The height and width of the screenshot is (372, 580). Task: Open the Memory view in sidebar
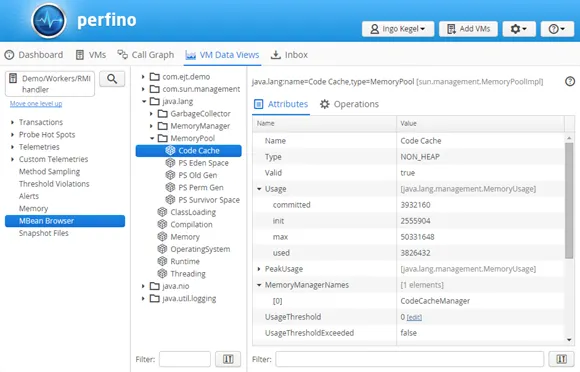(x=34, y=209)
